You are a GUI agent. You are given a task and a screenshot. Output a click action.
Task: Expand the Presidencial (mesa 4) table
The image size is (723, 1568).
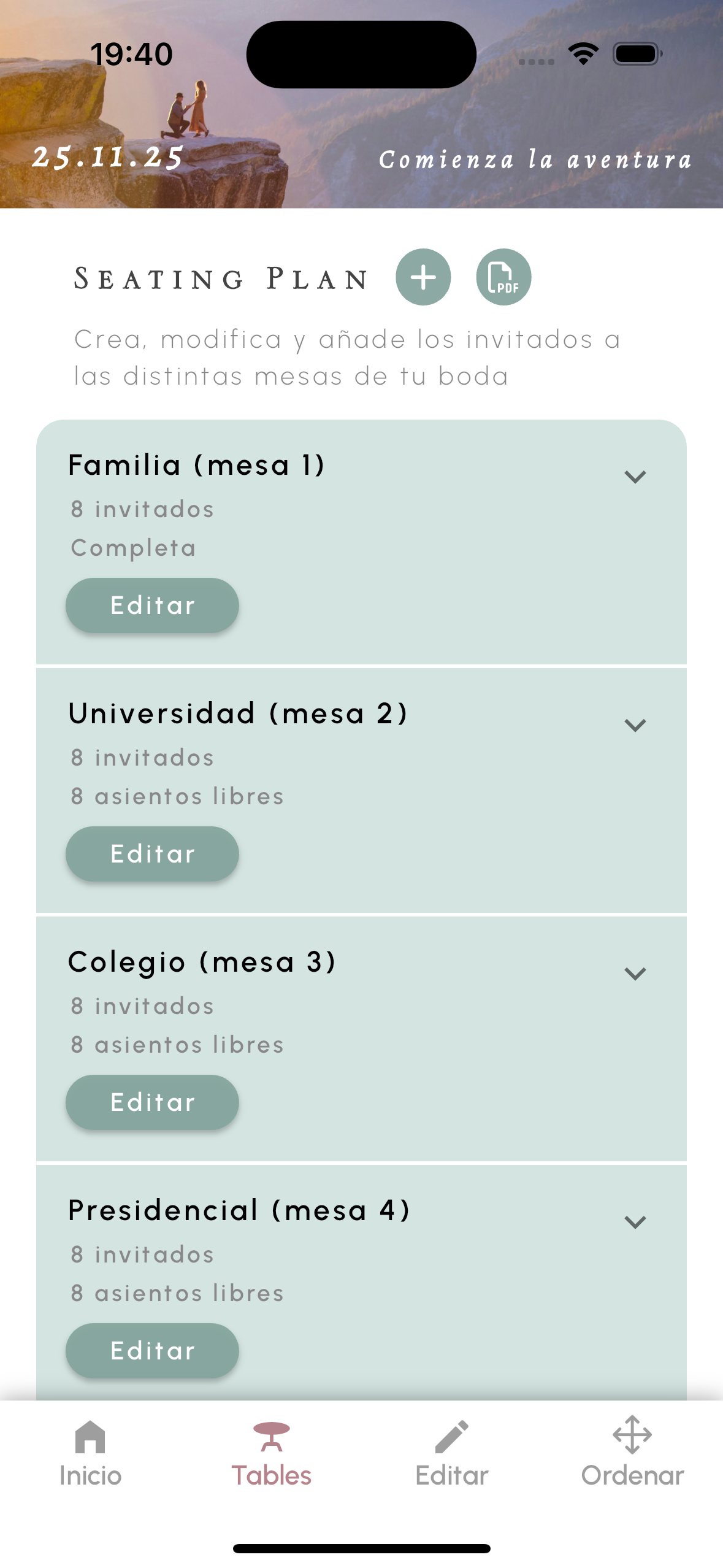click(635, 1222)
